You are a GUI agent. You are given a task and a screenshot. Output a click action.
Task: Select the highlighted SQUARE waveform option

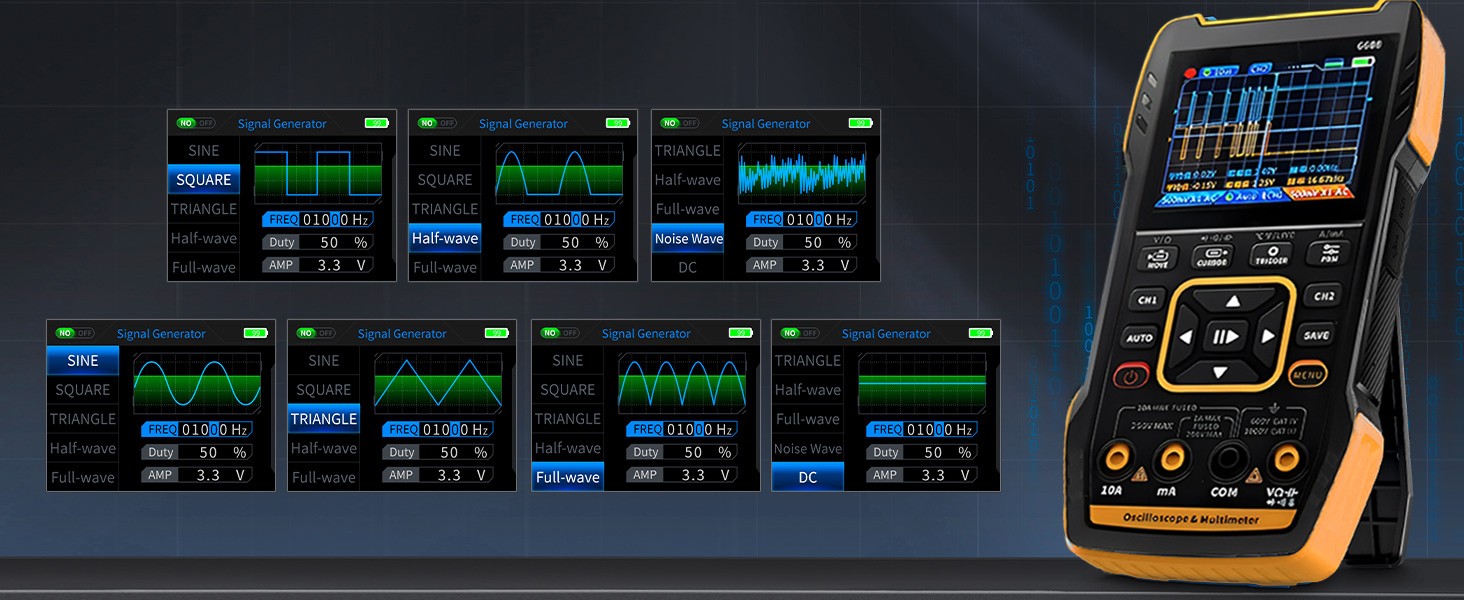(204, 180)
